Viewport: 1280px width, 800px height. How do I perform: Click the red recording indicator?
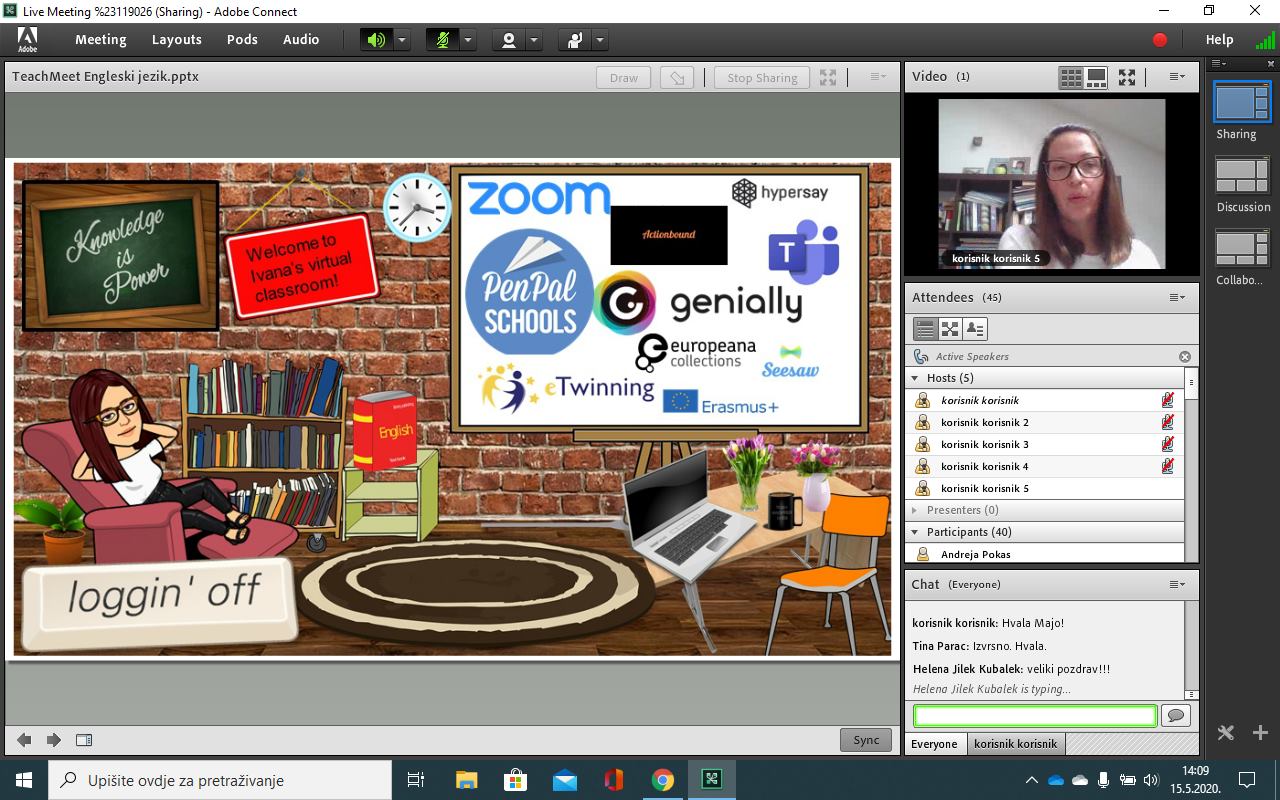click(1160, 40)
